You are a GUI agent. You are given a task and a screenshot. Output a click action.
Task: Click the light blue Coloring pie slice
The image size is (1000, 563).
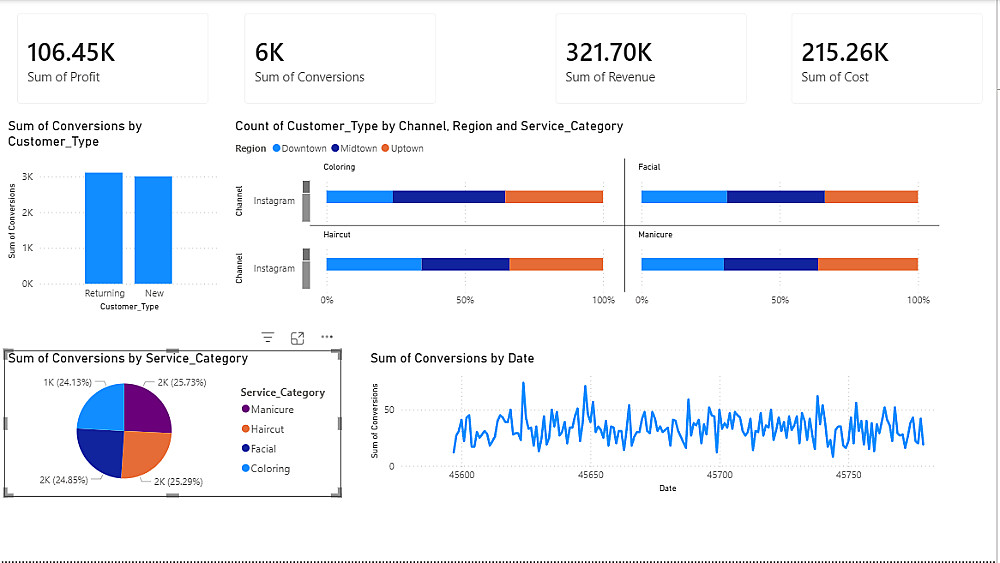(102, 408)
